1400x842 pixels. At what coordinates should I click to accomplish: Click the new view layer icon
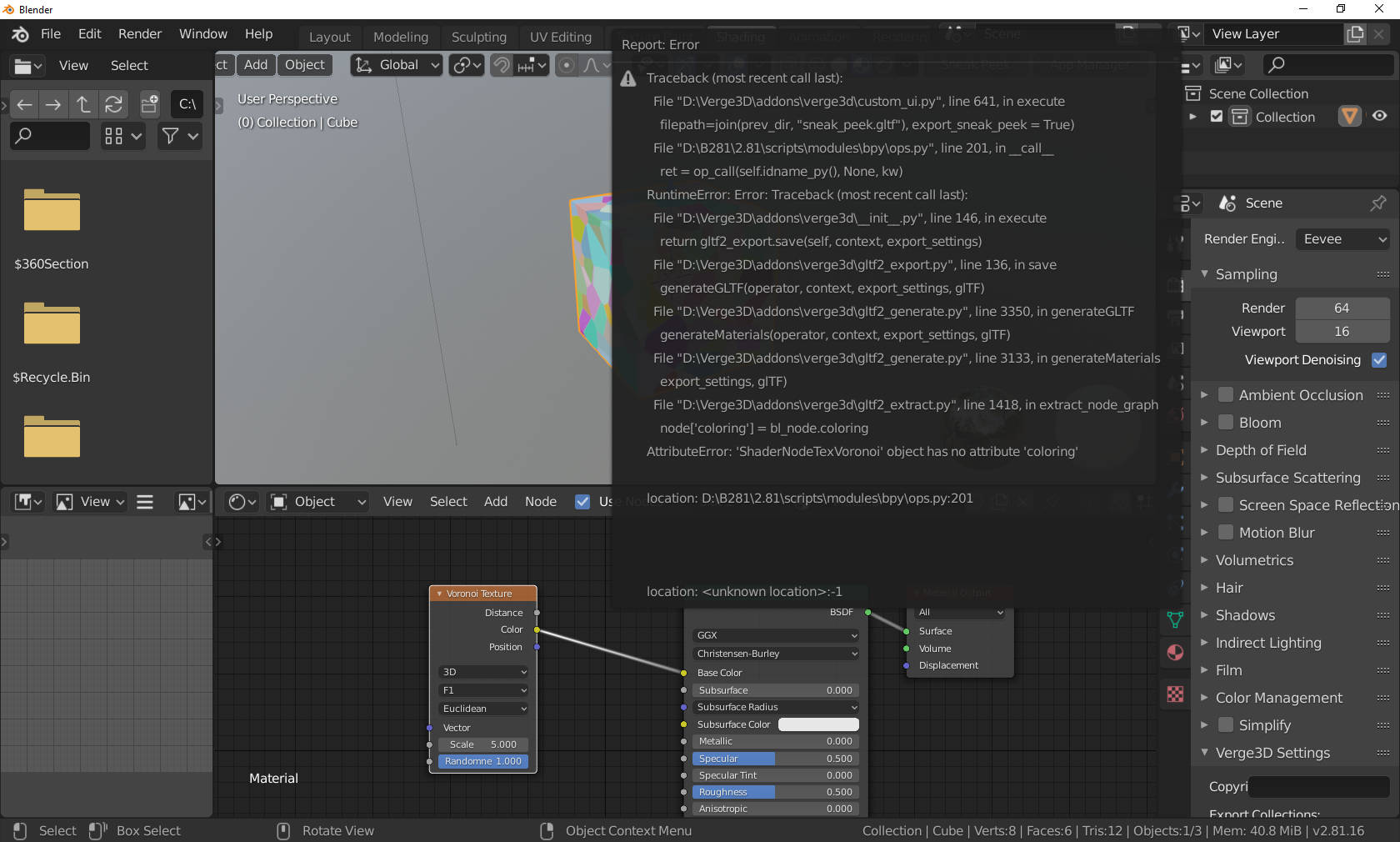point(1355,34)
